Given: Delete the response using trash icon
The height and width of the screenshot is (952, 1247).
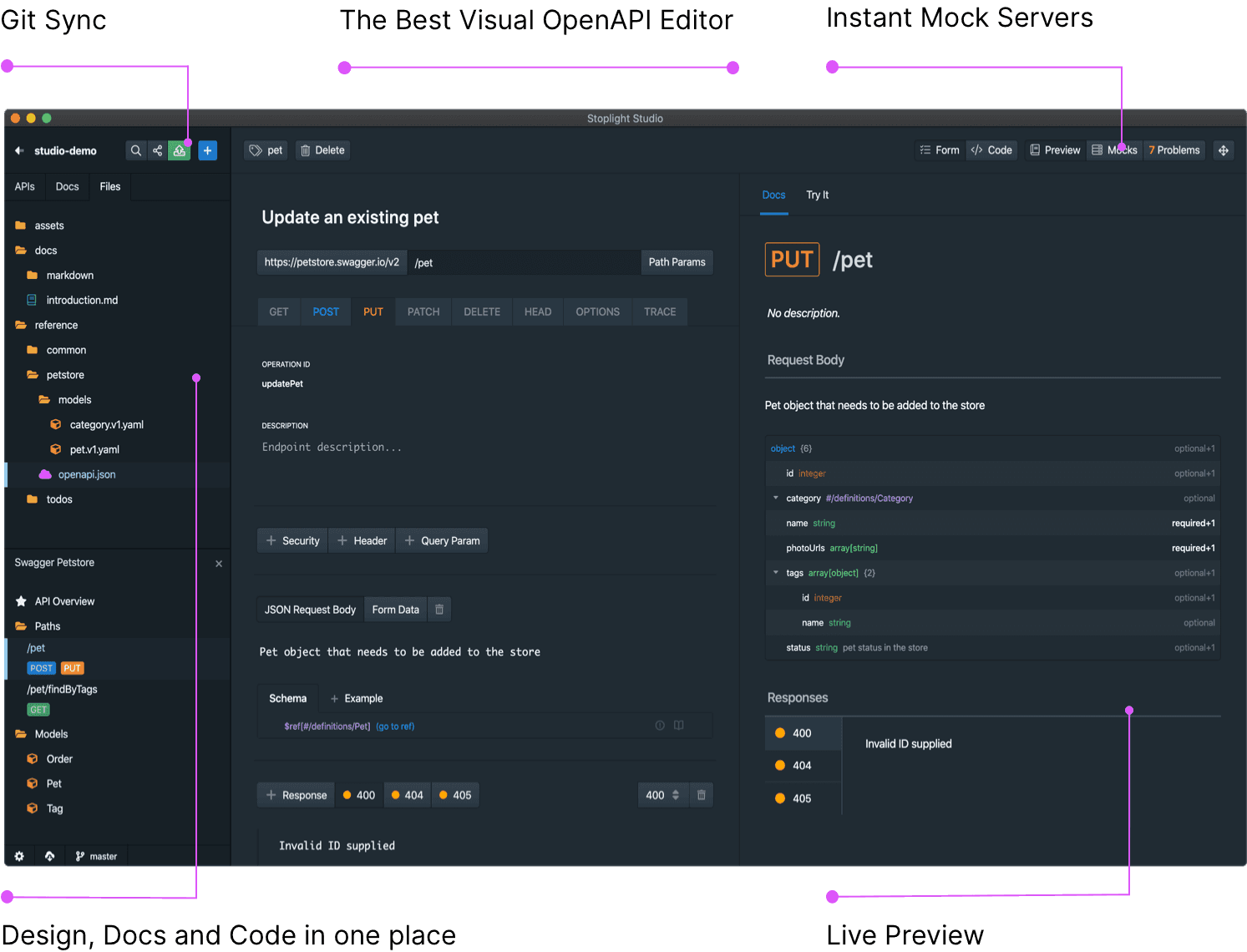Looking at the screenshot, I should pyautogui.click(x=702, y=795).
